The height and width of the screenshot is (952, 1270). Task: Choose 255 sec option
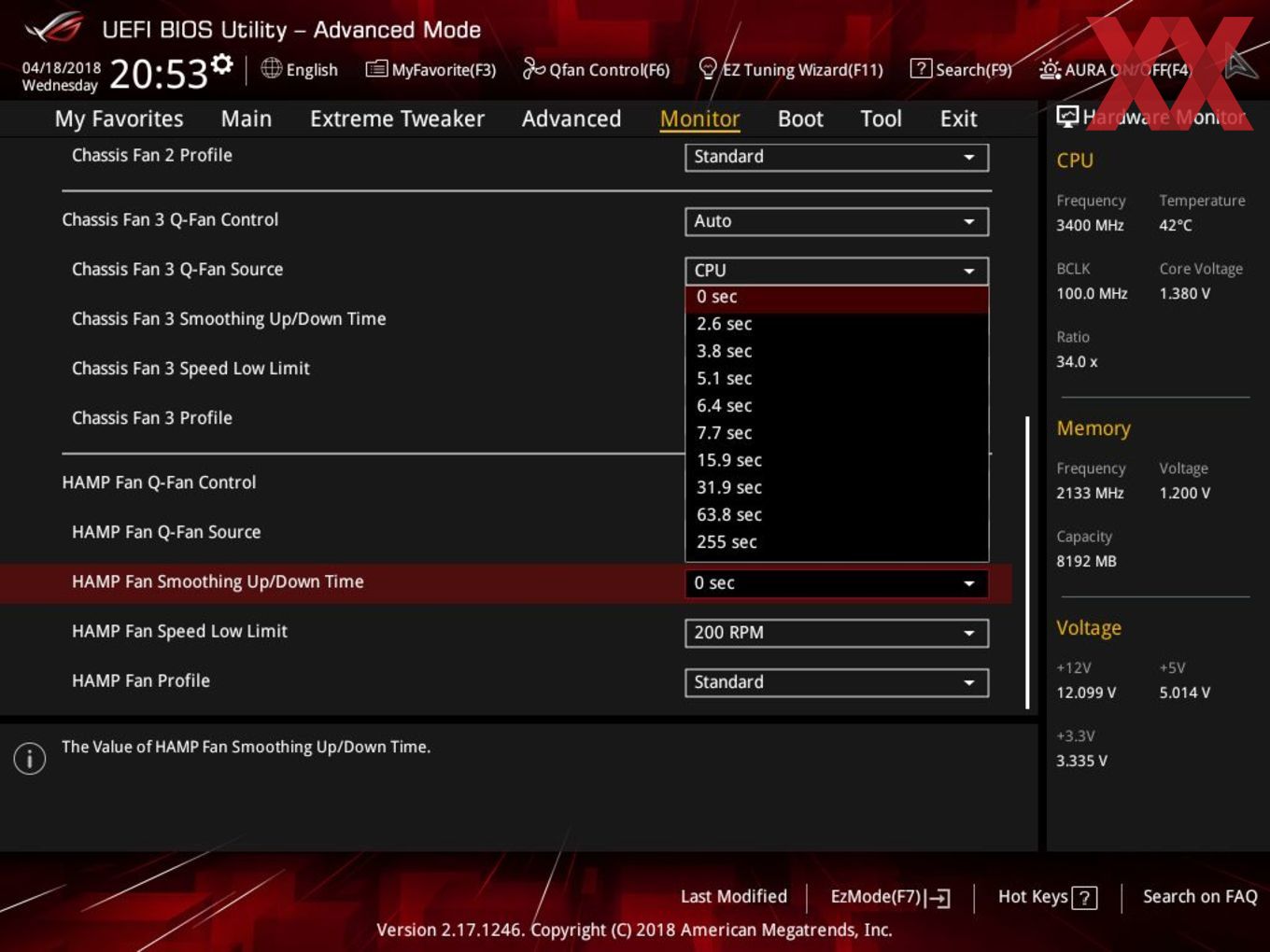(837, 541)
